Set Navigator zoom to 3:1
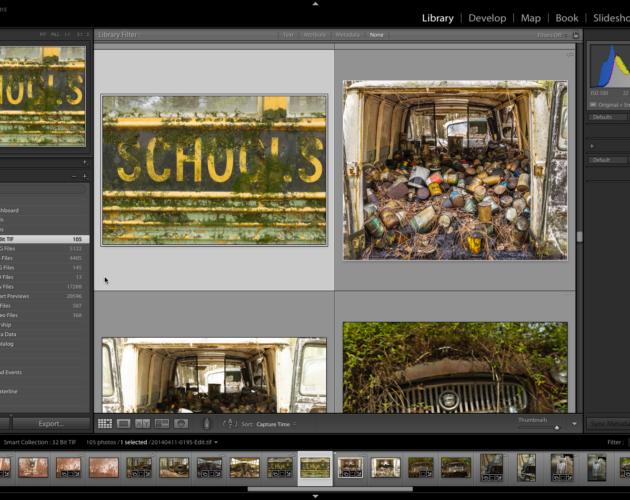The image size is (630, 500). [80, 35]
